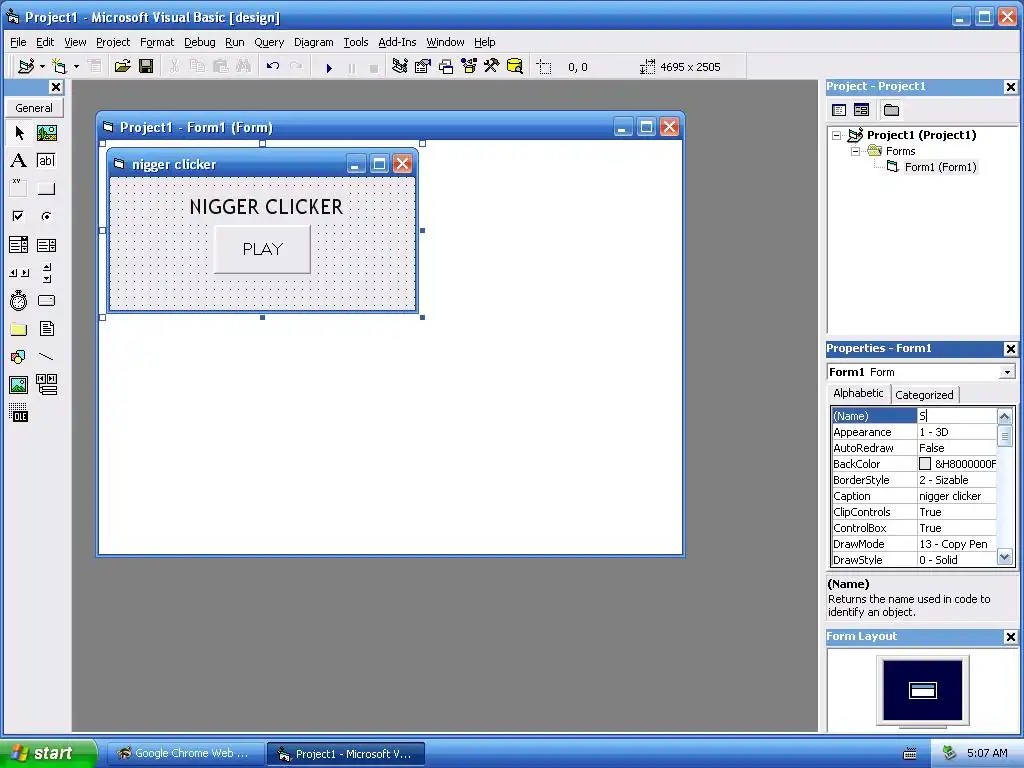The height and width of the screenshot is (768, 1024).
Task: Click the form preview in Form Layout
Action: tap(922, 690)
